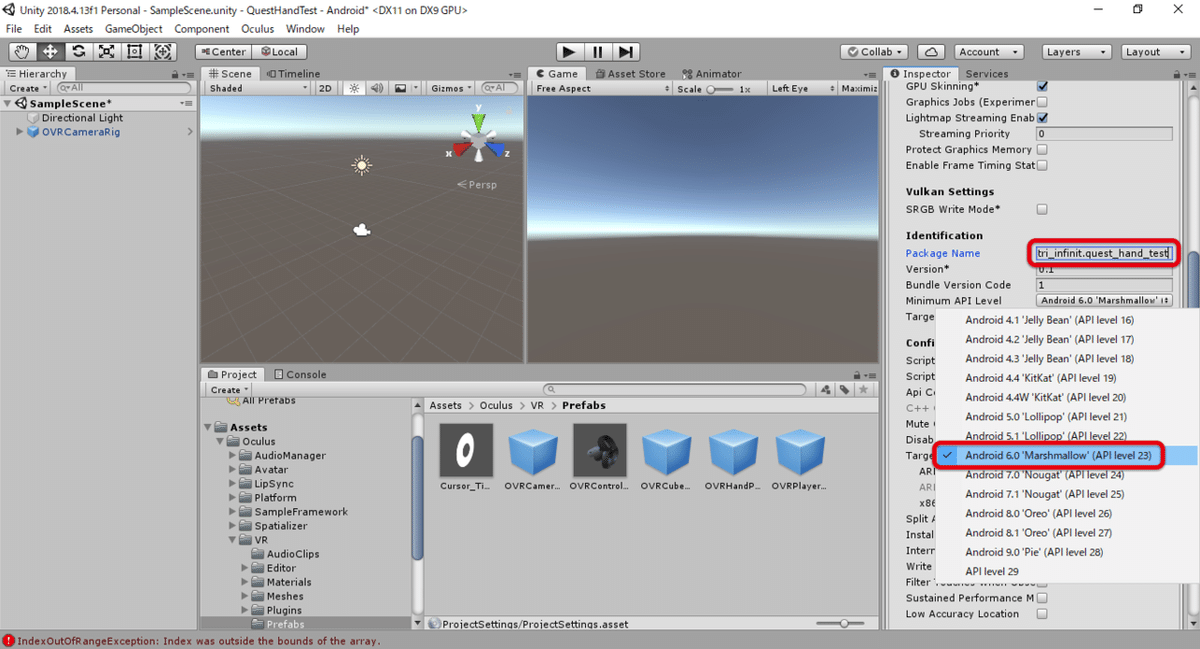Click the Local handle rotation button
The height and width of the screenshot is (649, 1200).
pyautogui.click(x=279, y=52)
